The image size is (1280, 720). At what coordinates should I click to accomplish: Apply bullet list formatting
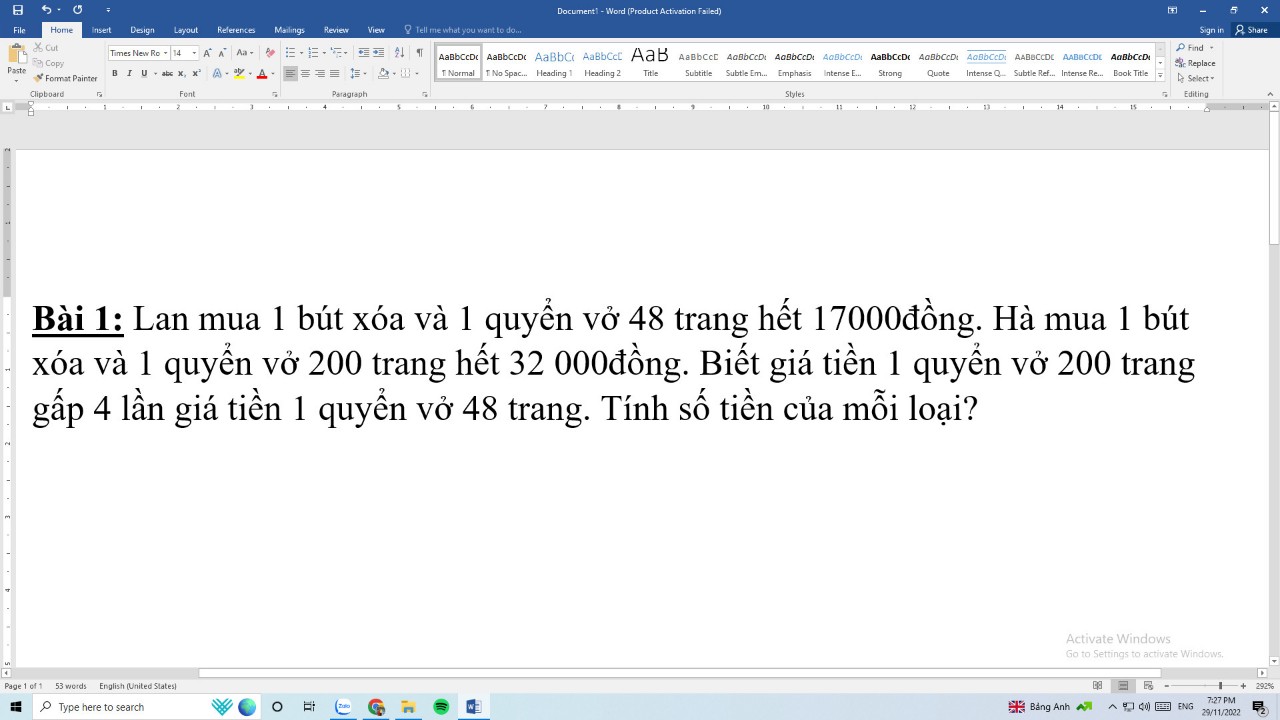[291, 53]
